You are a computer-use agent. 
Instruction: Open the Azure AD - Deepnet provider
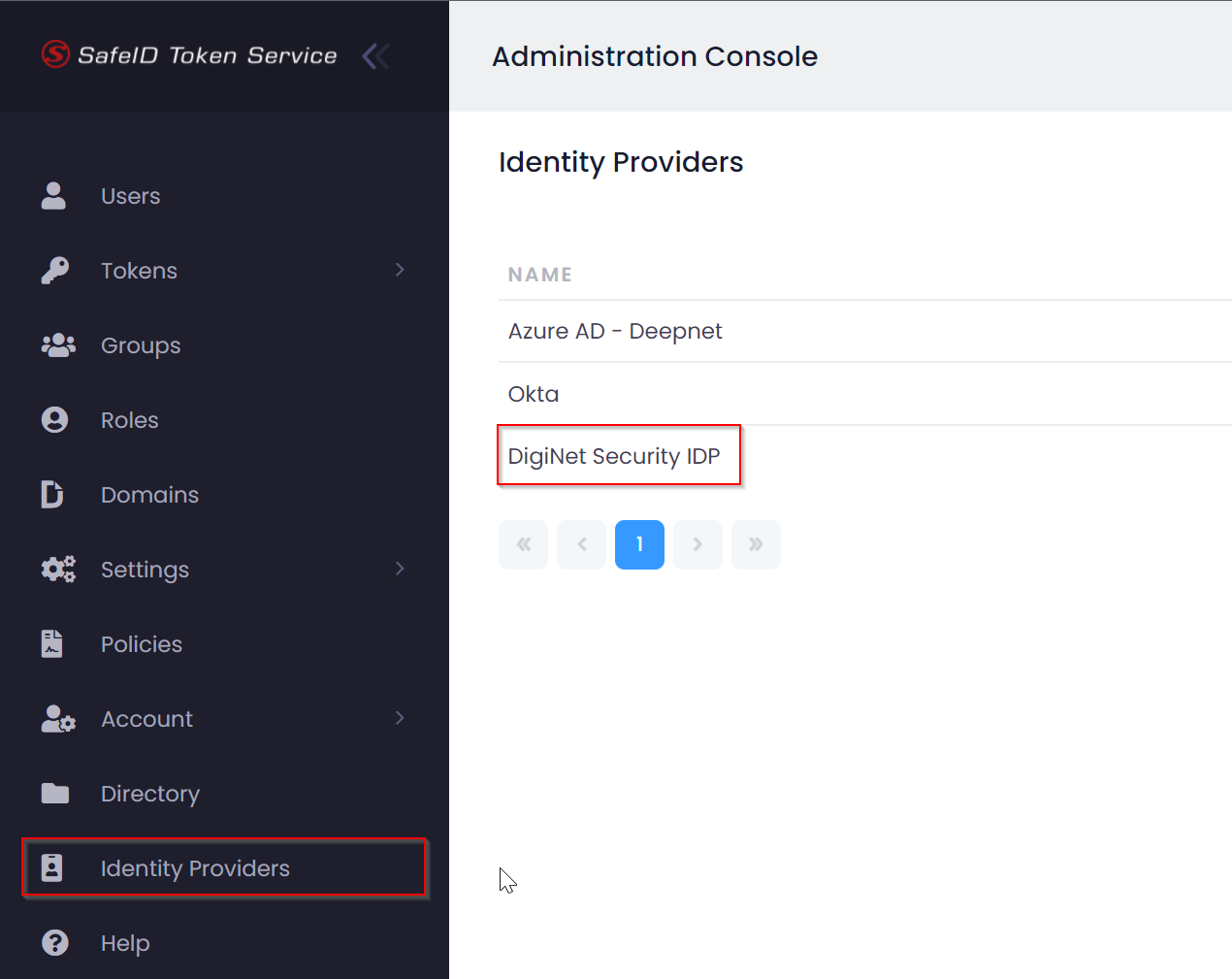point(615,332)
